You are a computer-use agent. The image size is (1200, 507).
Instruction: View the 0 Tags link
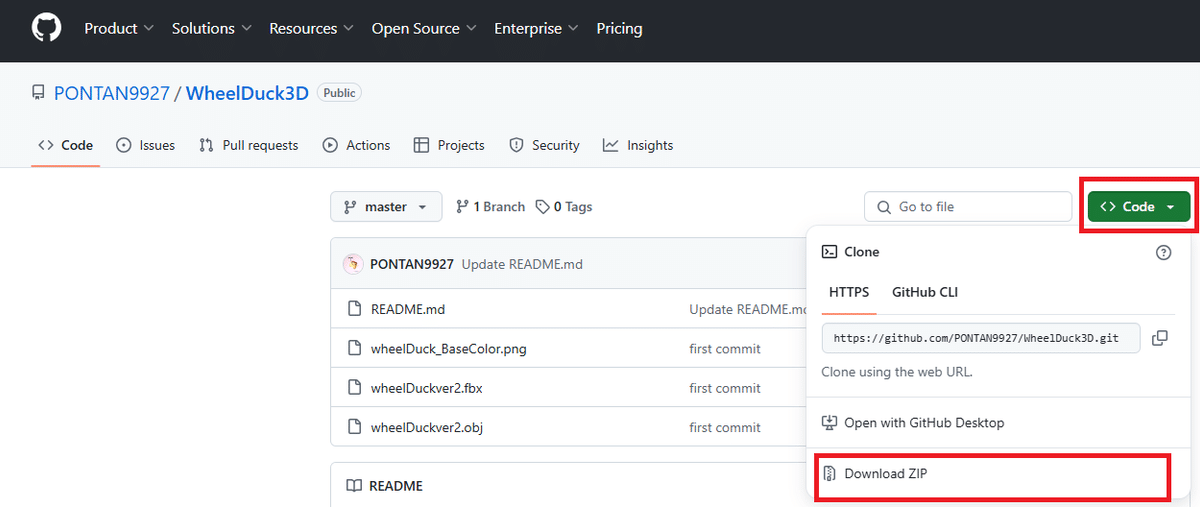pos(564,207)
